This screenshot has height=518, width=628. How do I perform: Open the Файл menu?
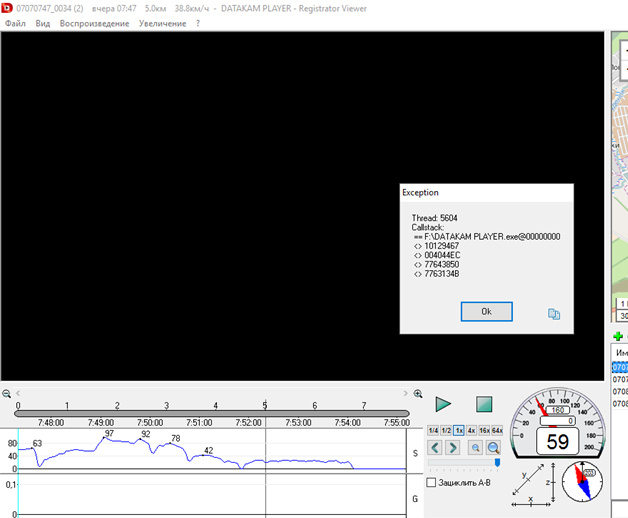15,23
